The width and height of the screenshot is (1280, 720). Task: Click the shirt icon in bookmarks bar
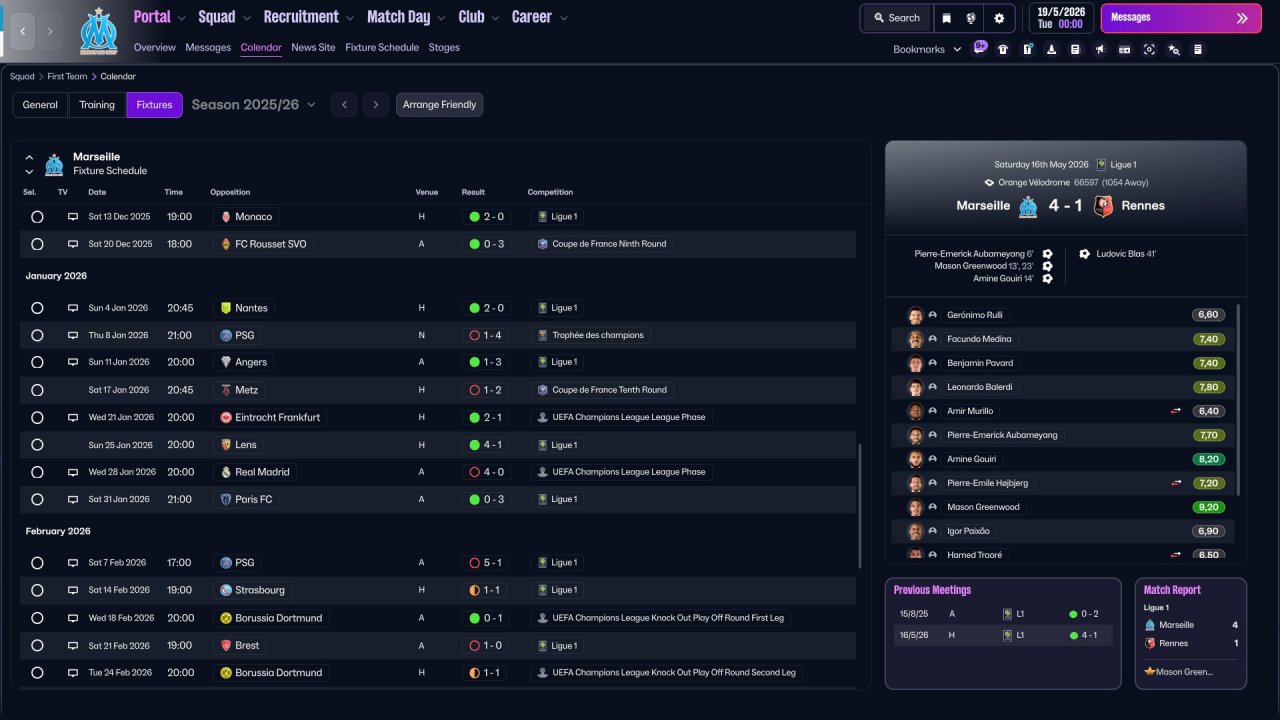[x=1003, y=49]
